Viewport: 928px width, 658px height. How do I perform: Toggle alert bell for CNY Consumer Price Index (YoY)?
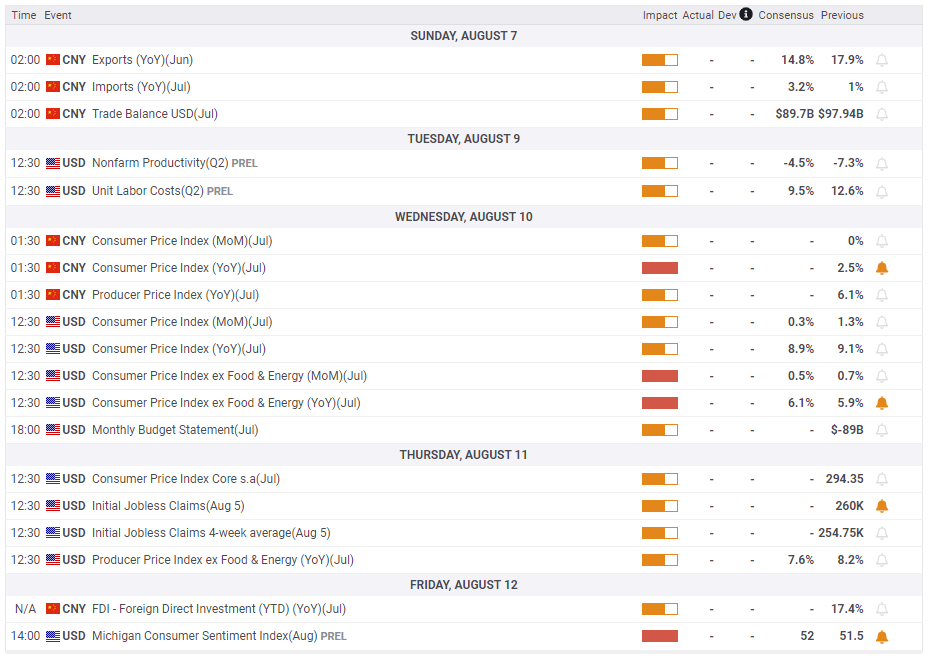(x=881, y=268)
